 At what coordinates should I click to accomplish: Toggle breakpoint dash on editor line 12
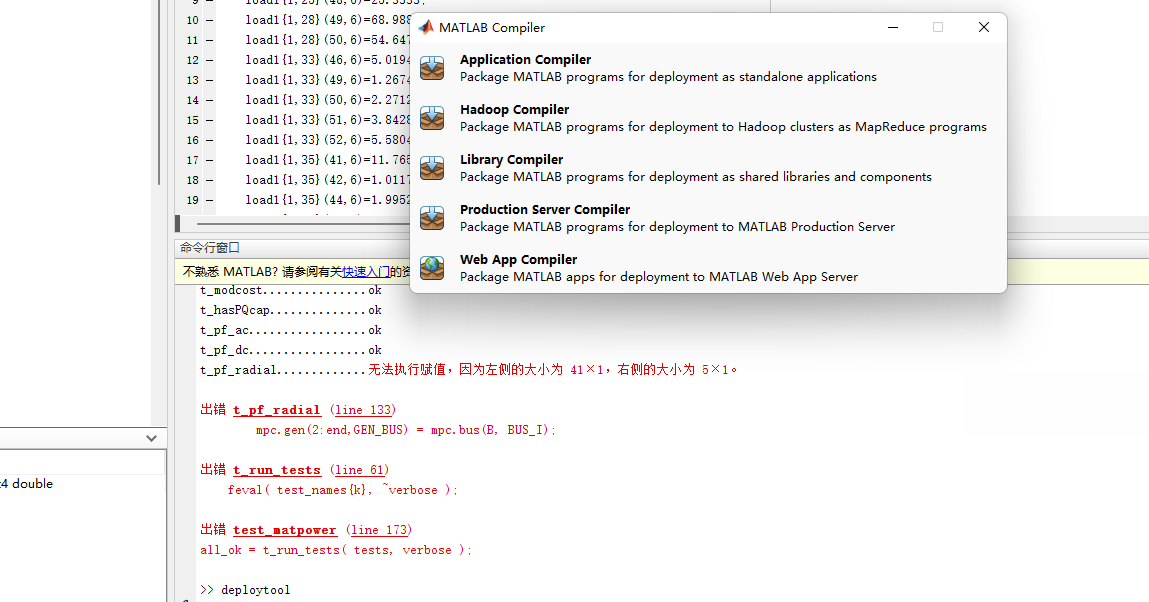210,60
